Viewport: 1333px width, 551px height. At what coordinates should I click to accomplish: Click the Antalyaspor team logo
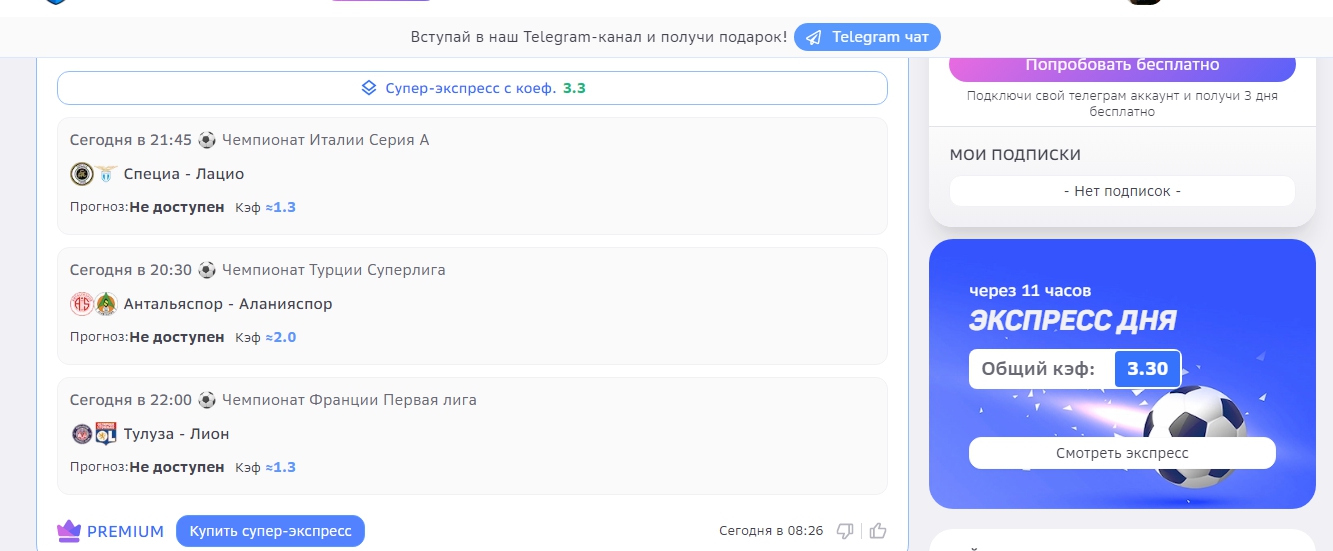tap(82, 304)
